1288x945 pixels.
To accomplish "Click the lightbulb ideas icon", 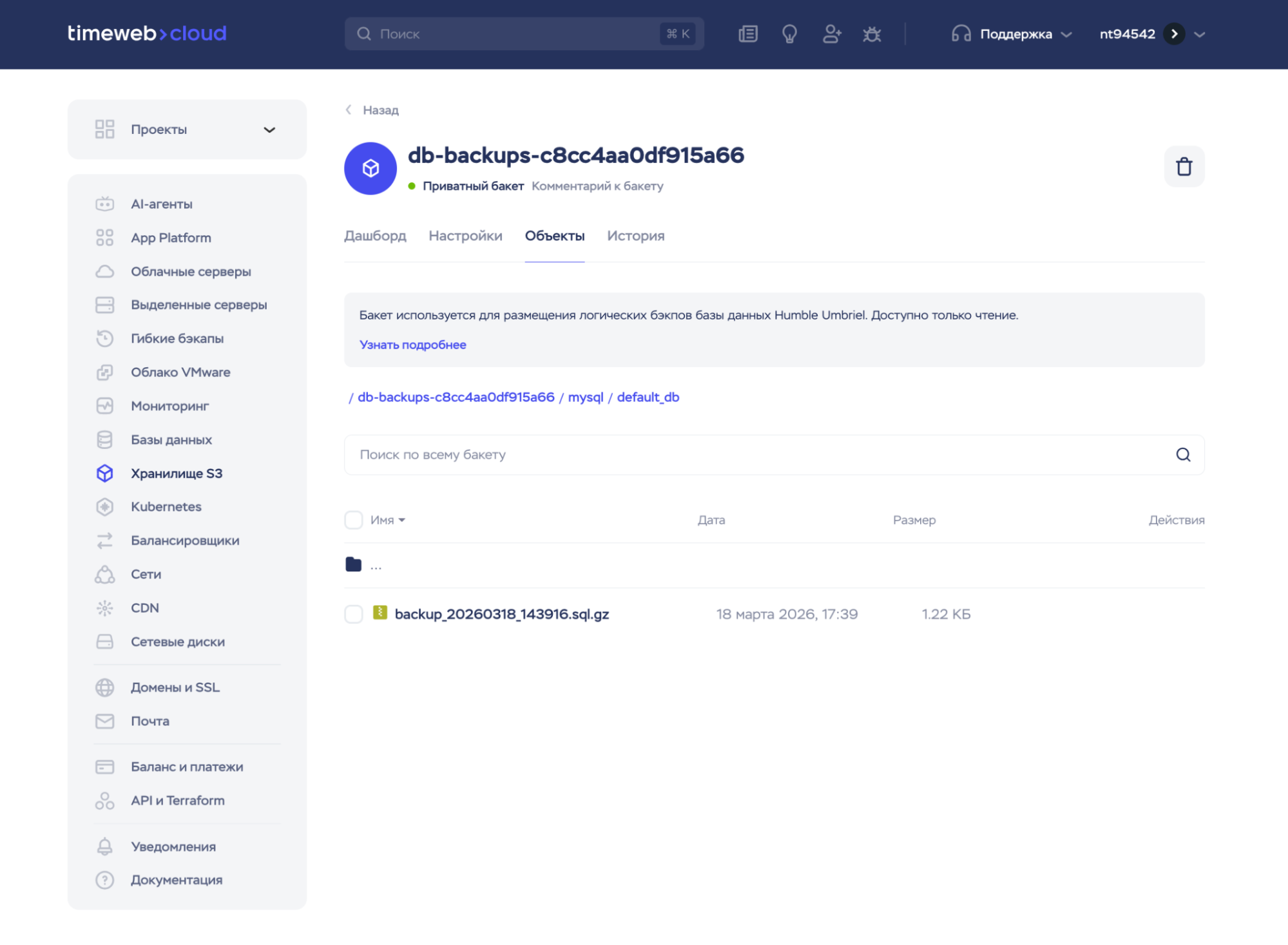I will [x=789, y=34].
